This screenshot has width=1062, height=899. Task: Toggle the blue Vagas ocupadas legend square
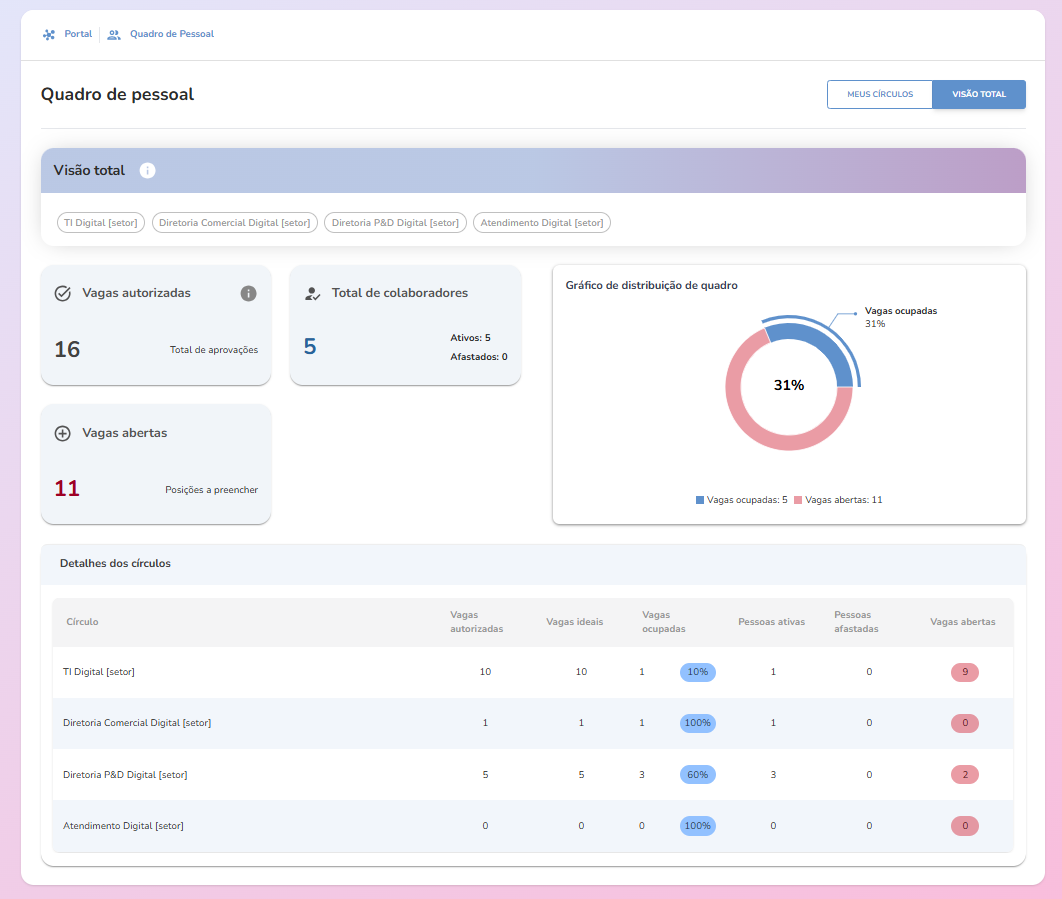(700, 499)
